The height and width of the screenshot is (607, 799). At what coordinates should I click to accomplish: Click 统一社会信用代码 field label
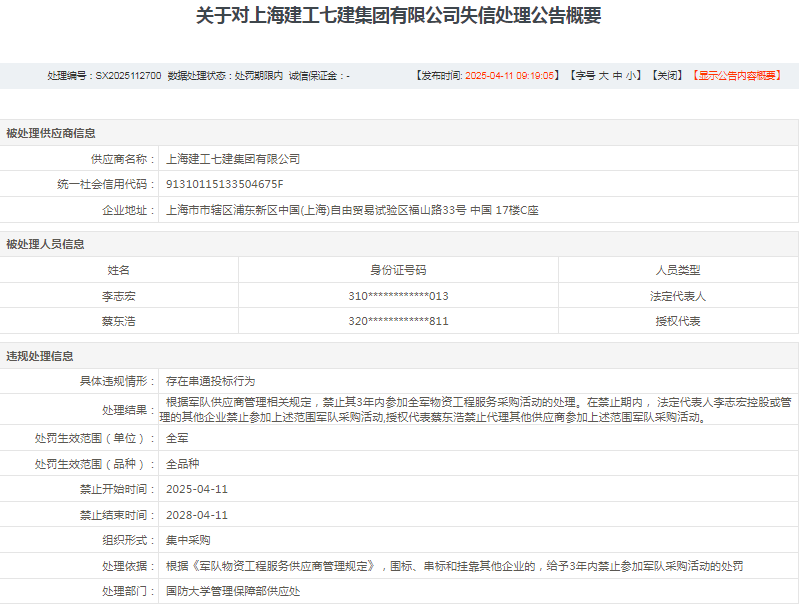pyautogui.click(x=105, y=184)
